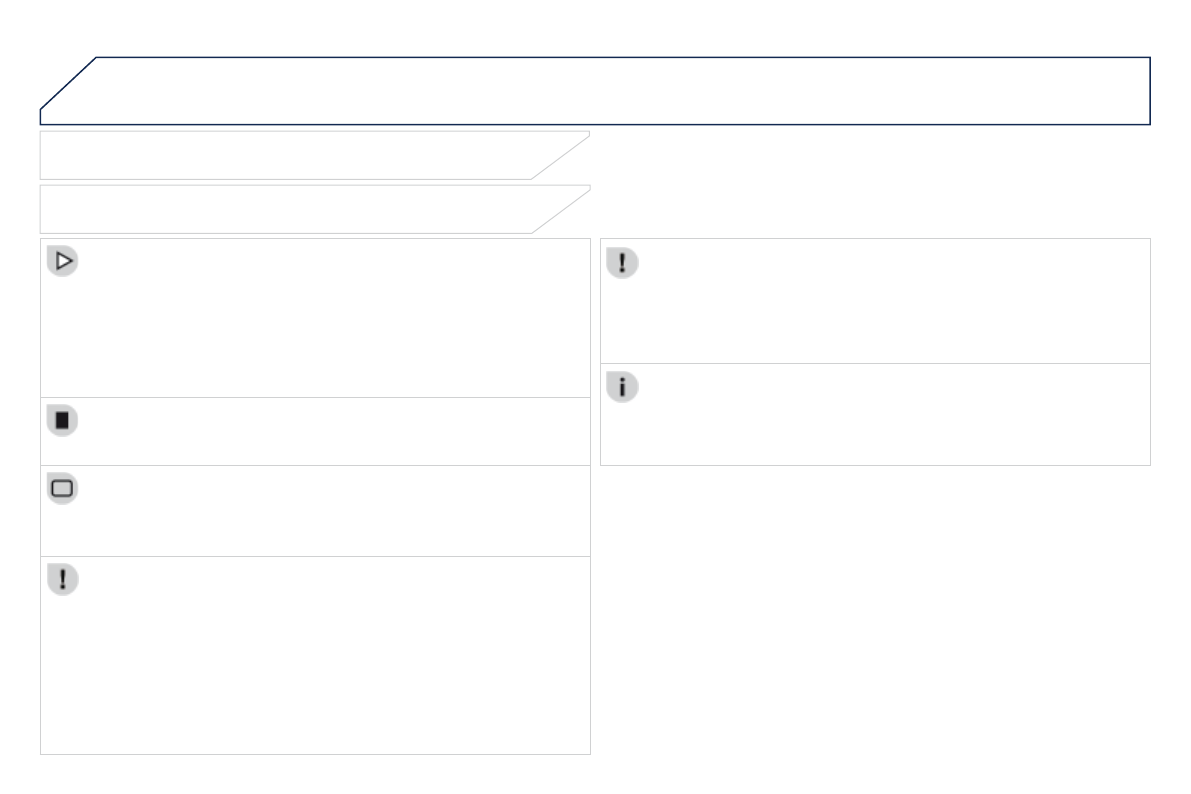Click the blank area right of the gray tabs

click(870, 182)
